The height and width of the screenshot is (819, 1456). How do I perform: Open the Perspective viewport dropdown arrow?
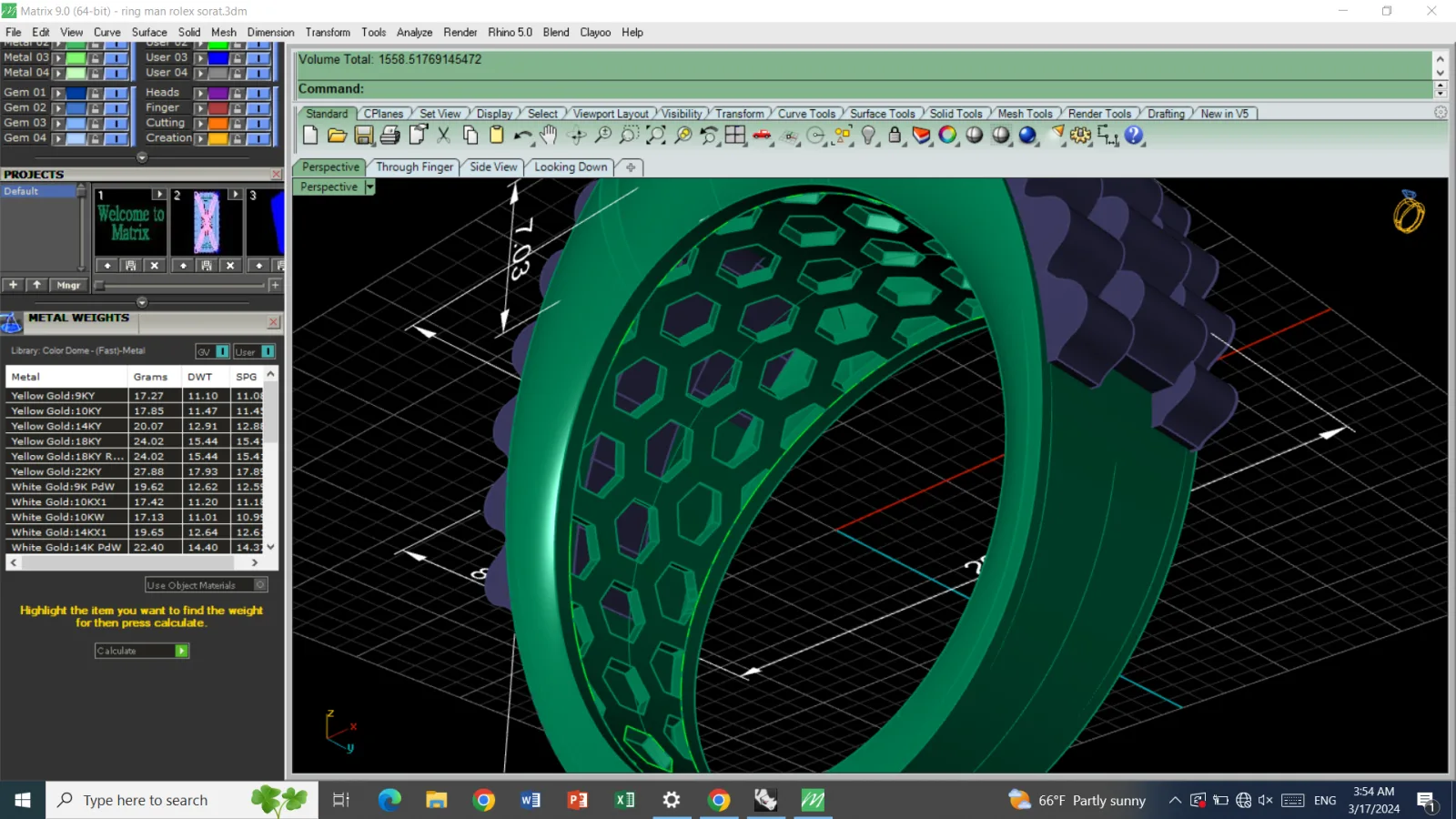(x=369, y=187)
